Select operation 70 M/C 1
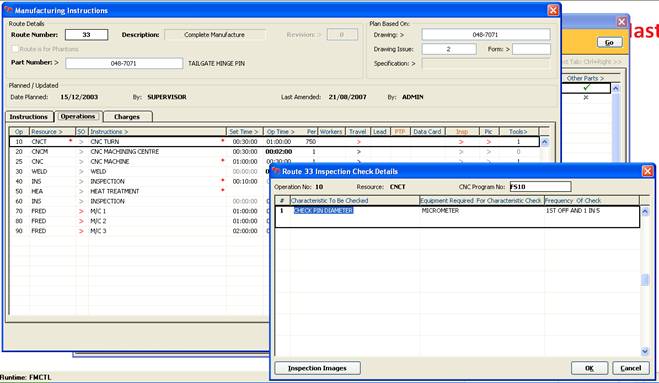The width and height of the screenshot is (659, 383). point(98,211)
